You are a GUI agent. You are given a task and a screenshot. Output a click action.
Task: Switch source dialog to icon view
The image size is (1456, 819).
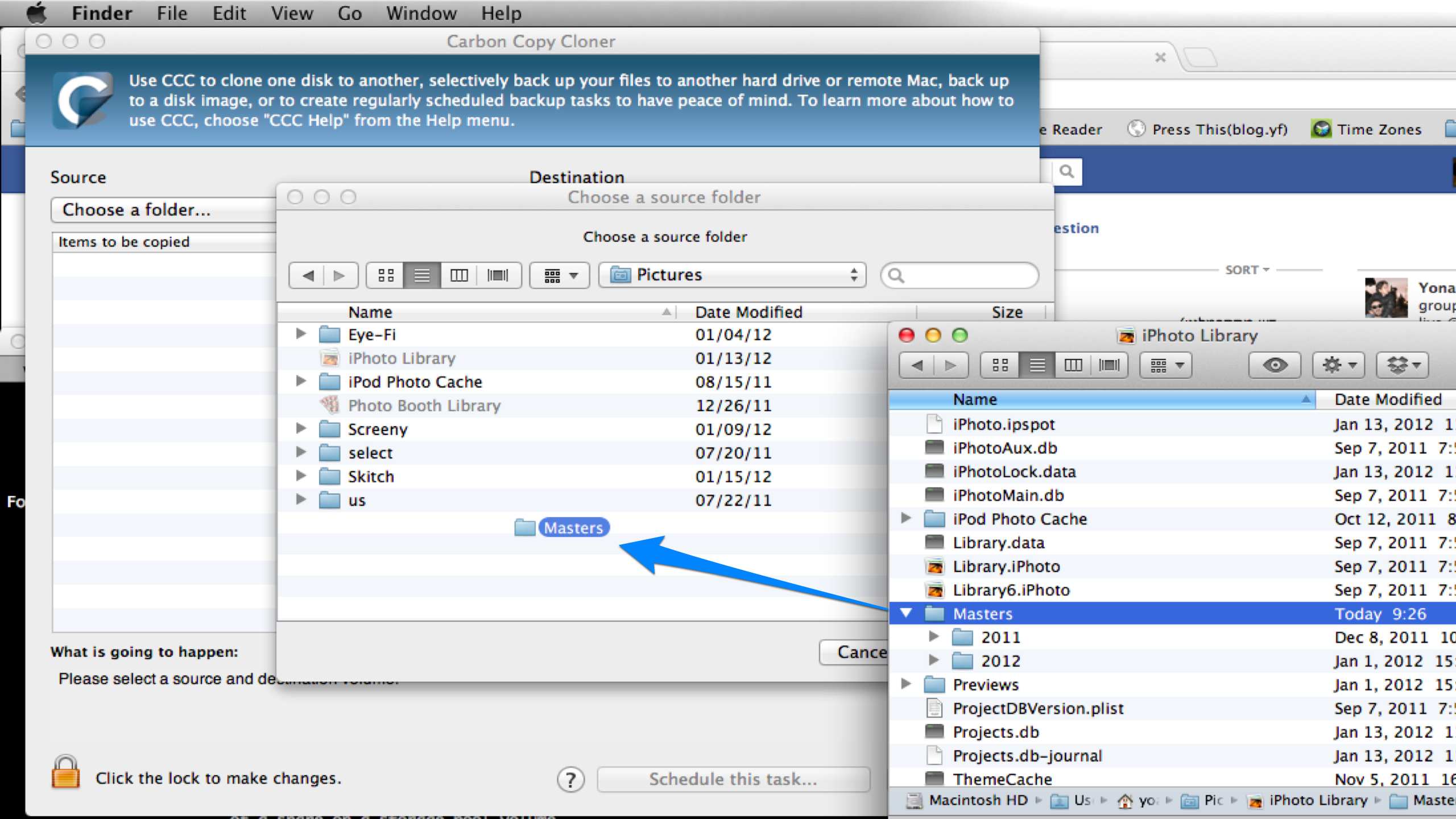coord(386,276)
